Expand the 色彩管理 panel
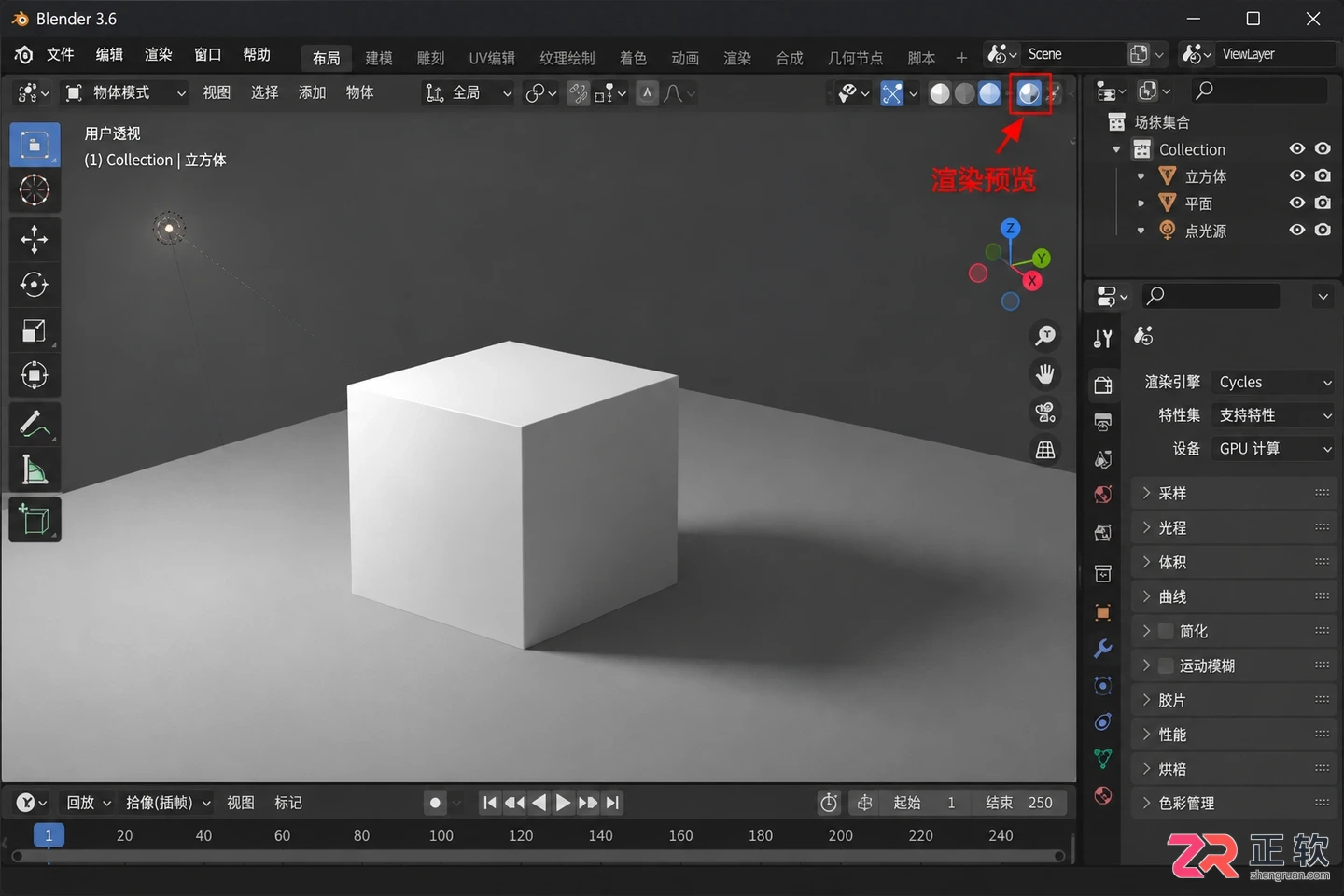1344x896 pixels. (1234, 803)
